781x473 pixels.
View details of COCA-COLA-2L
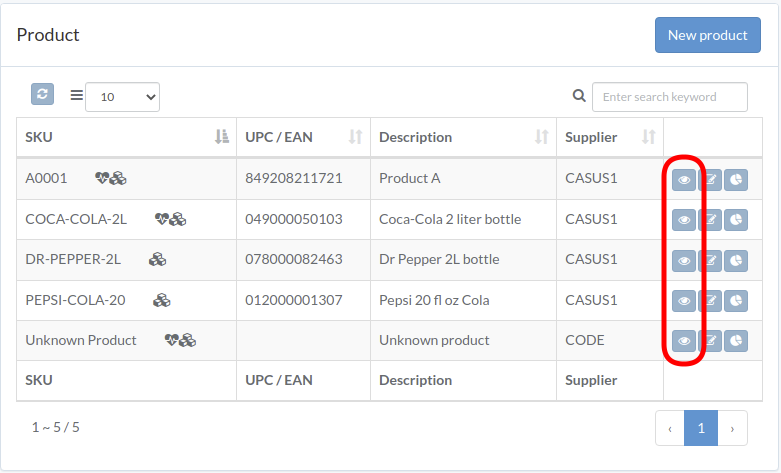point(684,220)
